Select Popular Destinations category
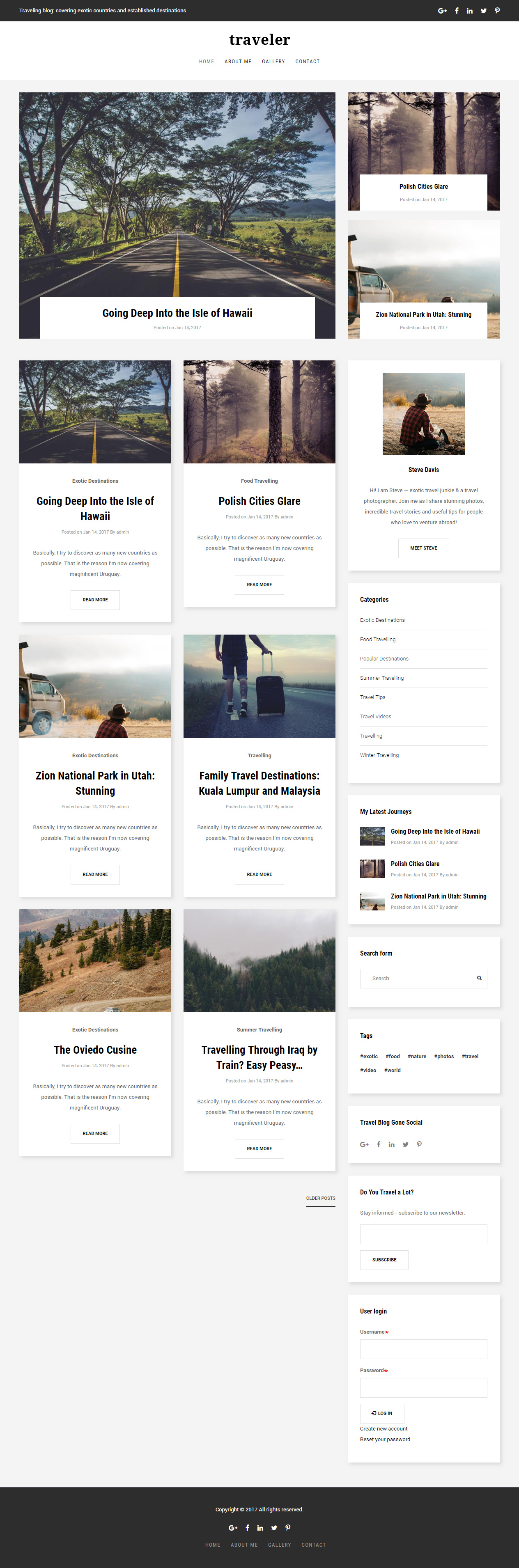Image resolution: width=519 pixels, height=1568 pixels. tap(384, 659)
